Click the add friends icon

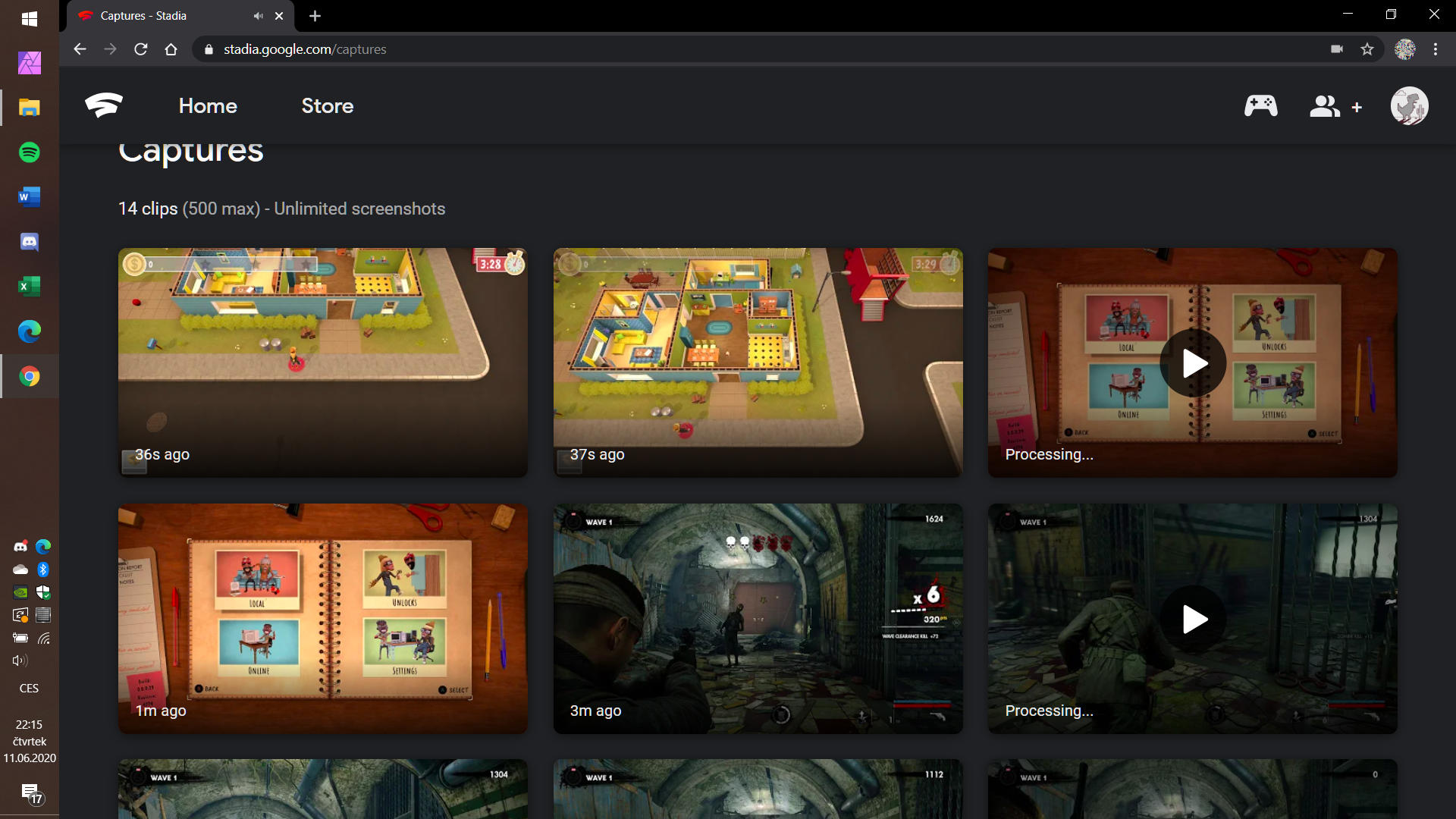click(x=1335, y=106)
